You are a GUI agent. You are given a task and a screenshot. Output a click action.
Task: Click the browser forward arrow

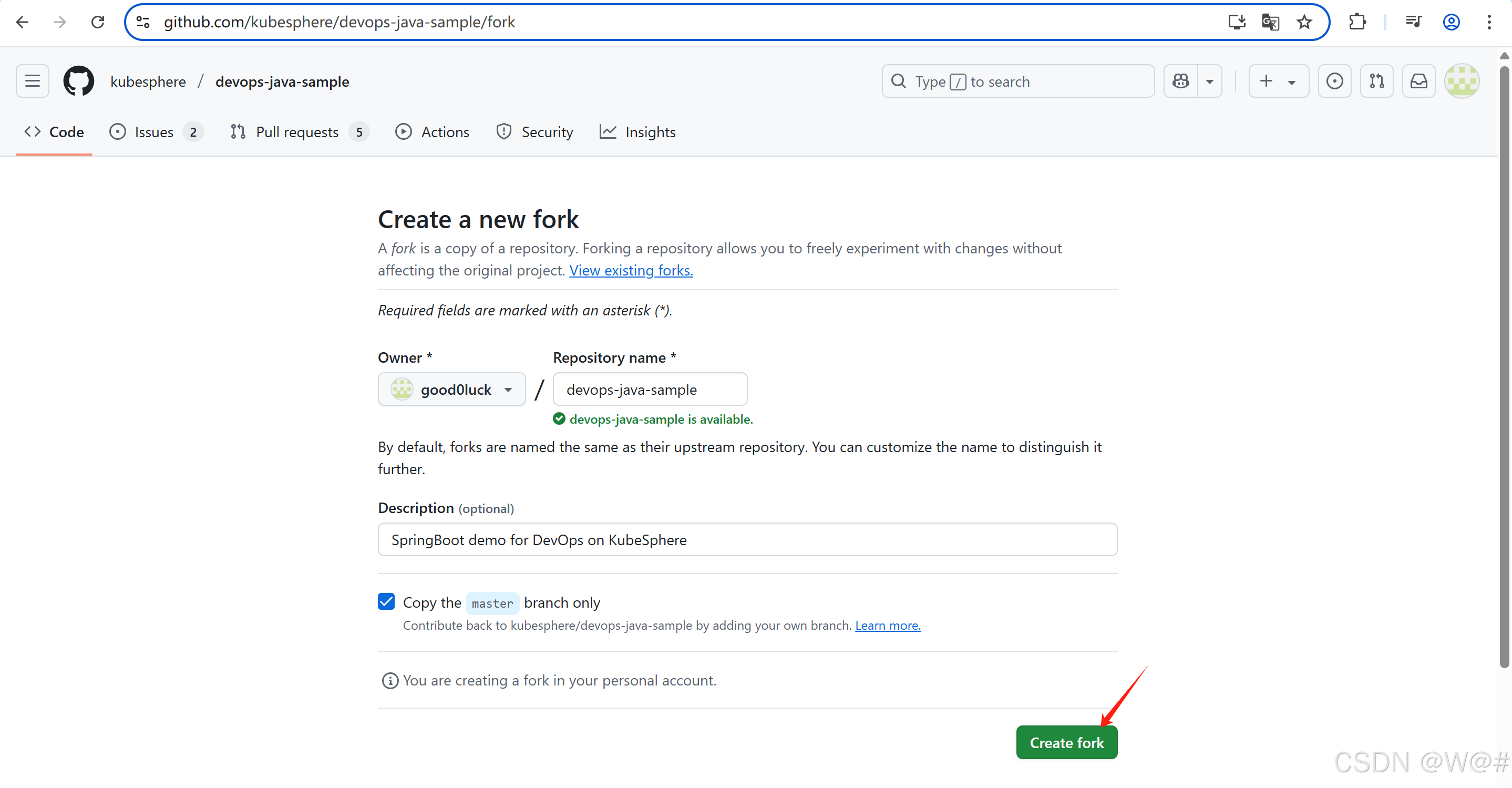click(60, 22)
